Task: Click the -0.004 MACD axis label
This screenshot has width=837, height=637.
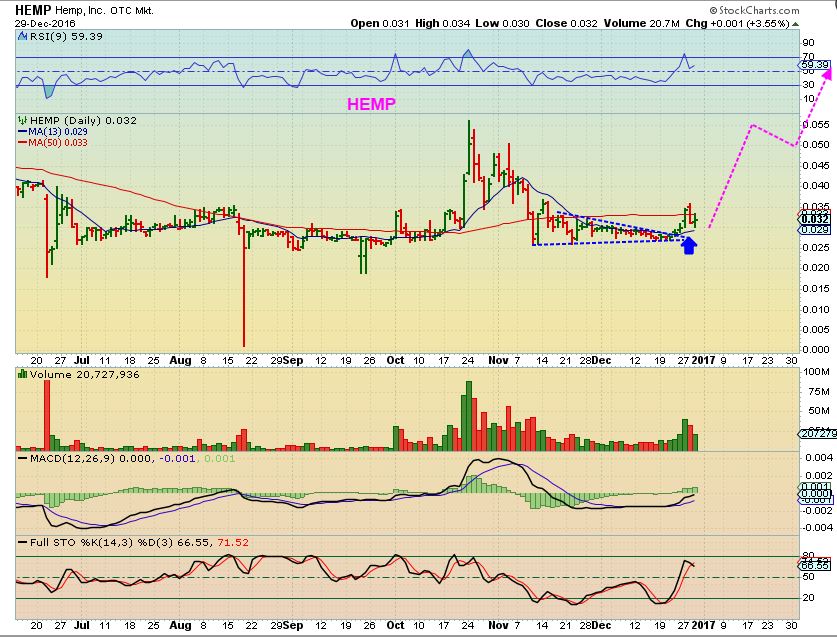Action: (818, 528)
